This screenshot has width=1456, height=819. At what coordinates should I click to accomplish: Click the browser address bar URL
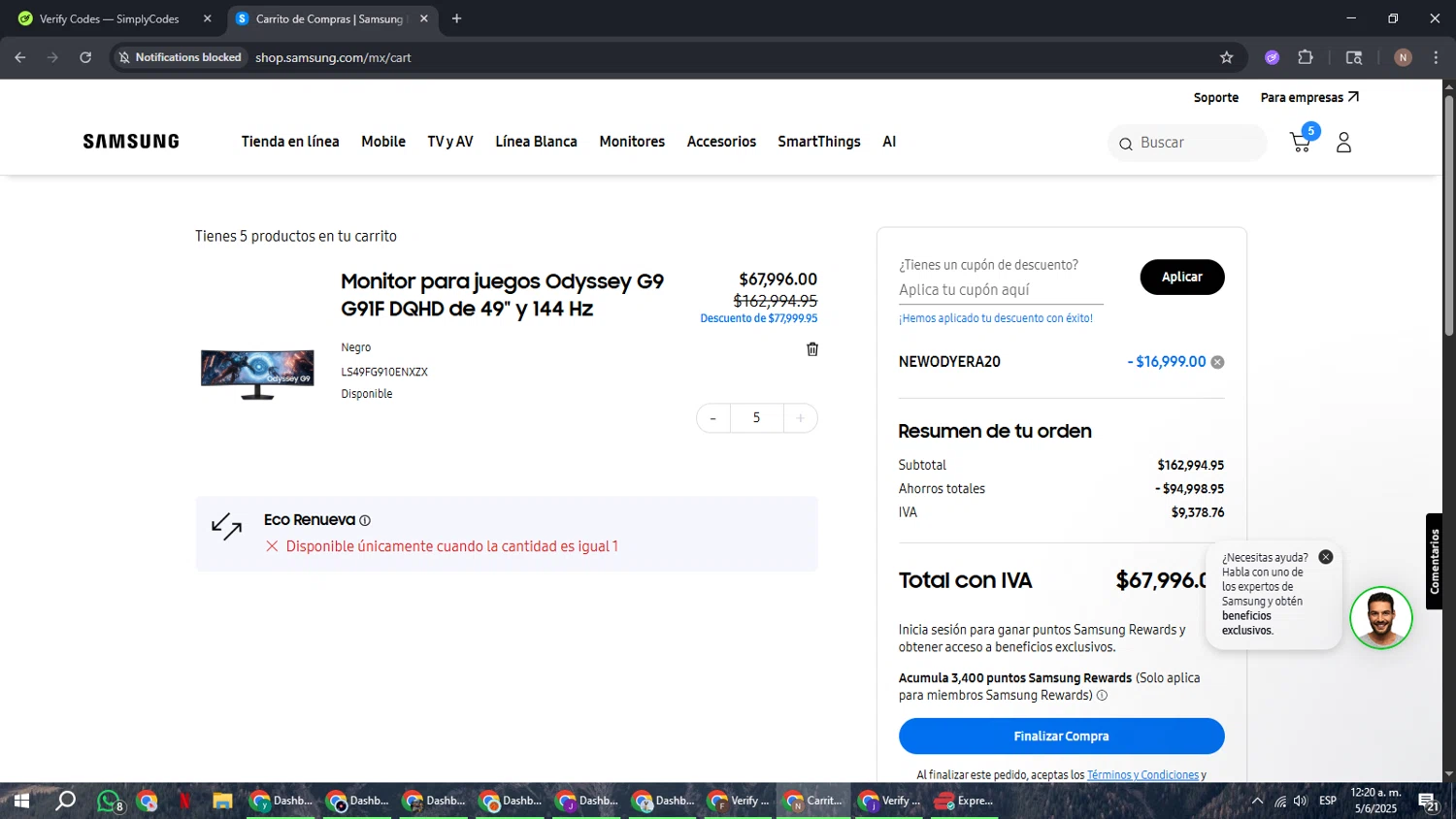pos(333,57)
